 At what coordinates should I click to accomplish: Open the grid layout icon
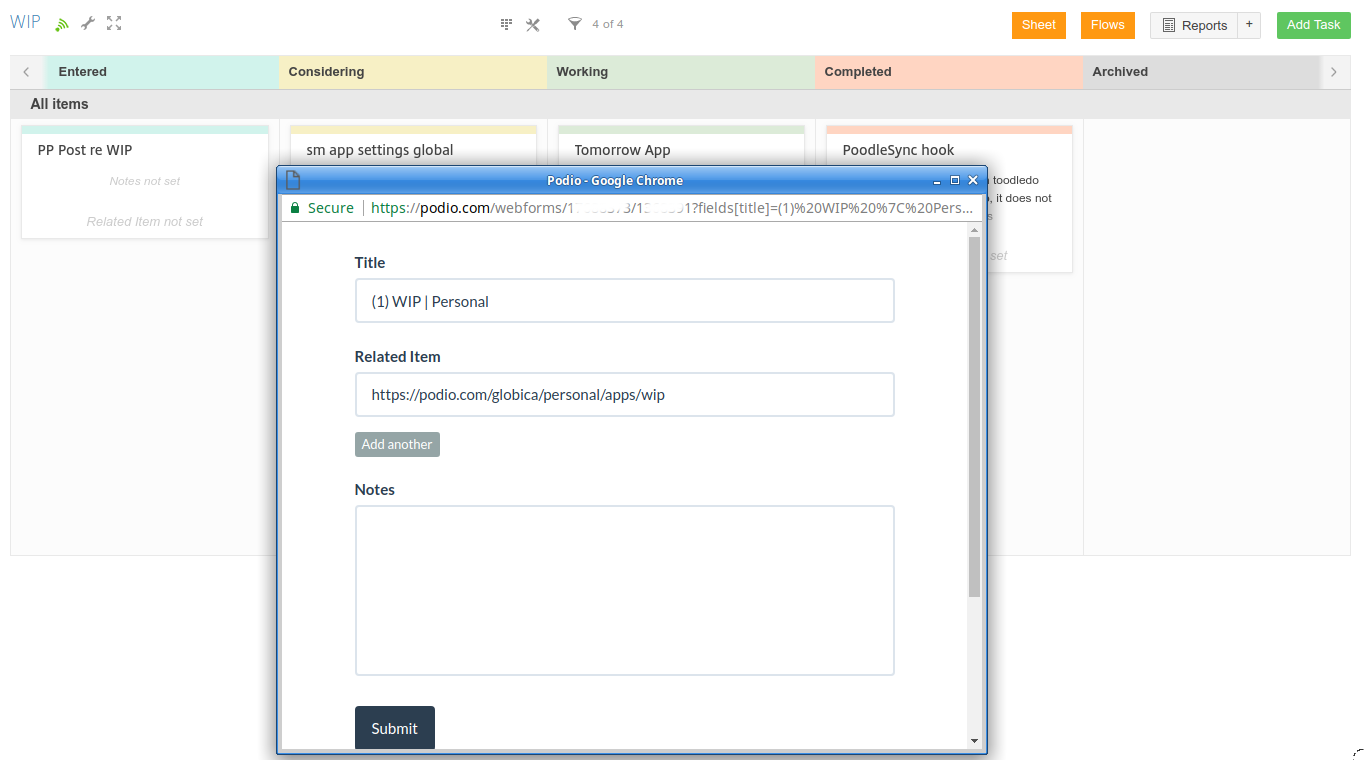point(506,24)
